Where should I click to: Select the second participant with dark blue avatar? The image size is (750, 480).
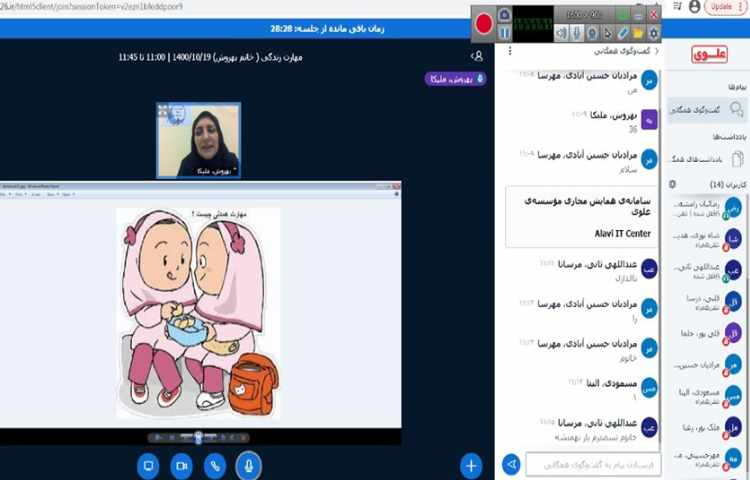[706, 240]
